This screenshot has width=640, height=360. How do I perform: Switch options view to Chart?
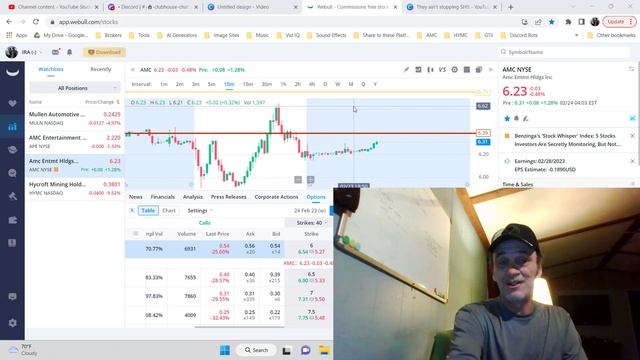click(169, 211)
